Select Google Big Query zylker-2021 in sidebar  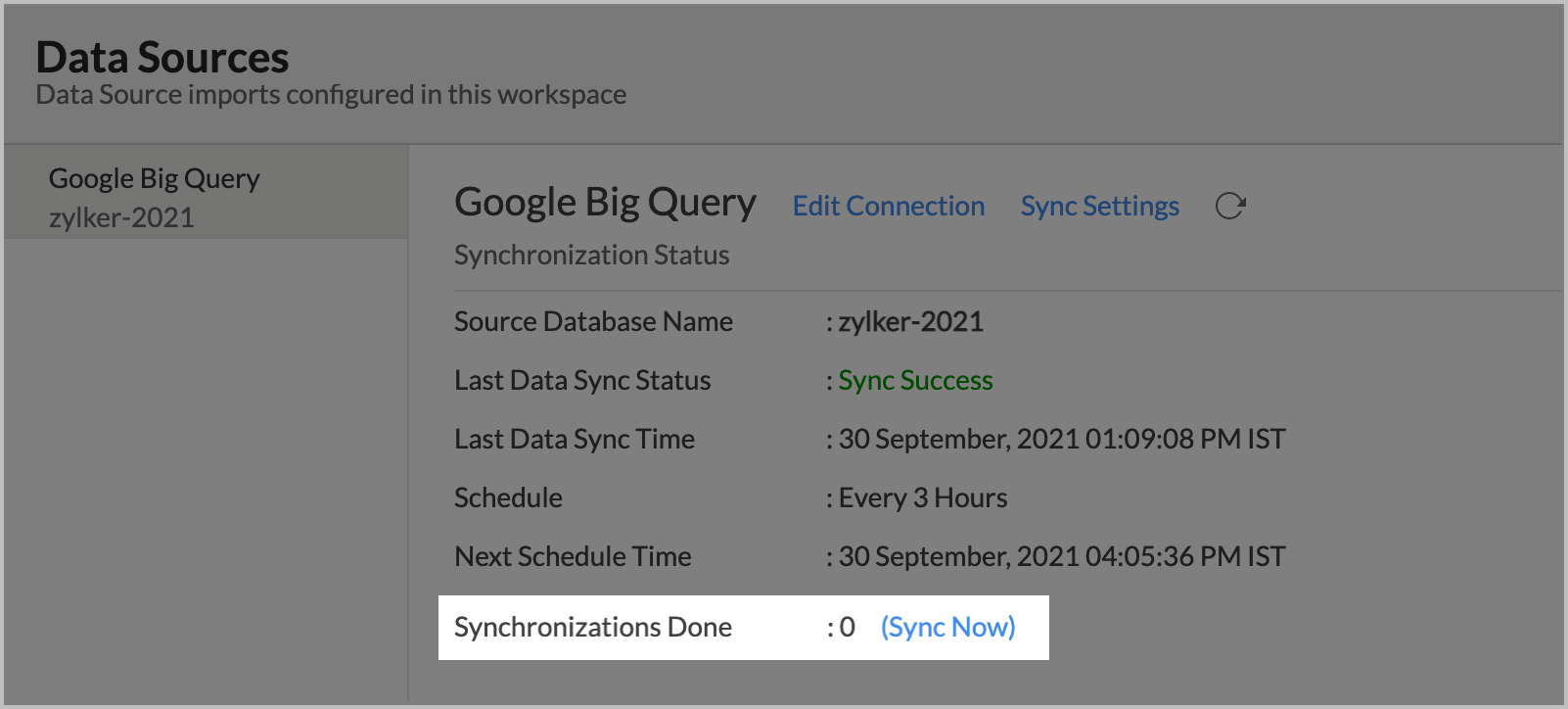tap(206, 193)
